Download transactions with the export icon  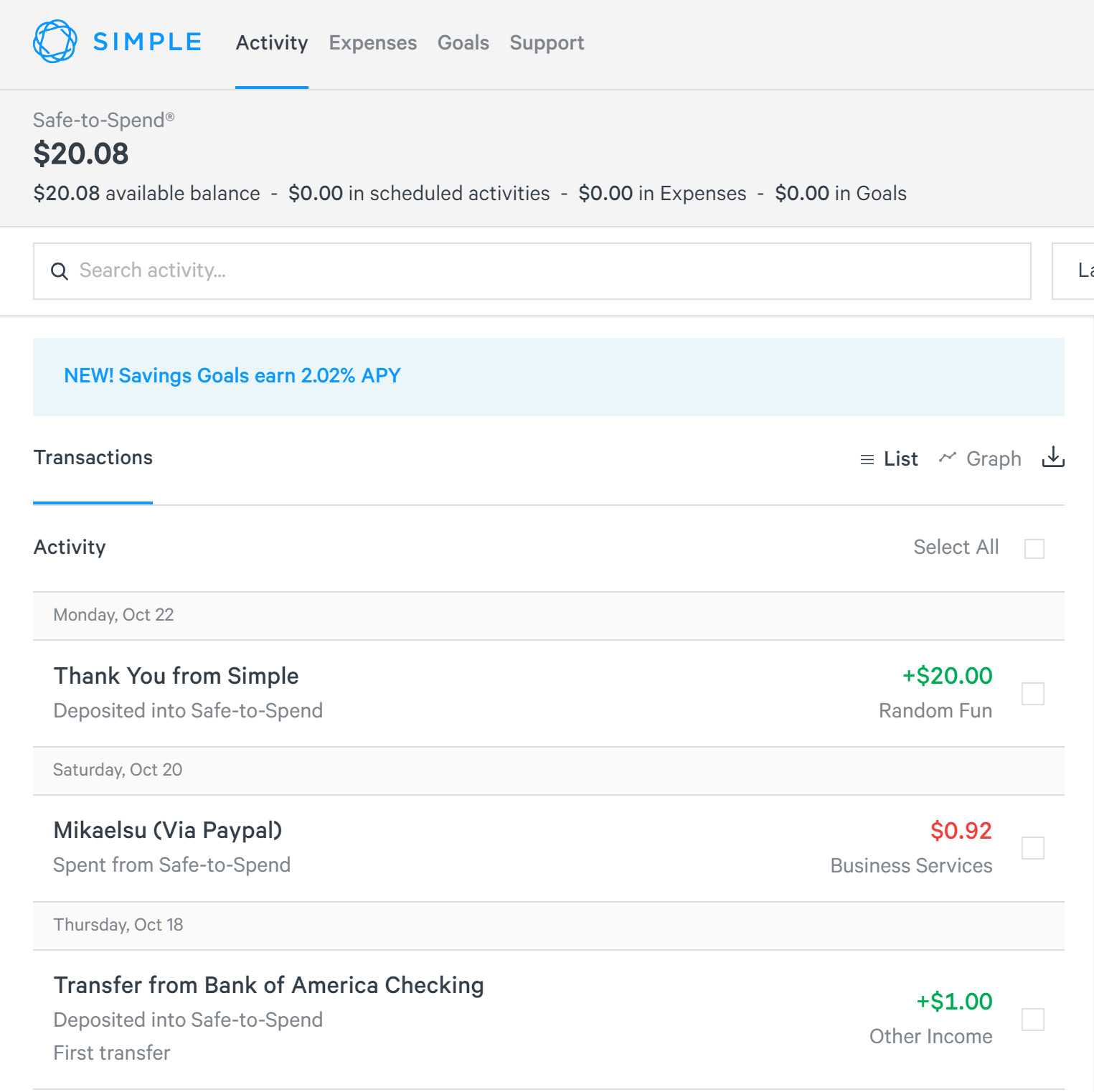tap(1053, 457)
